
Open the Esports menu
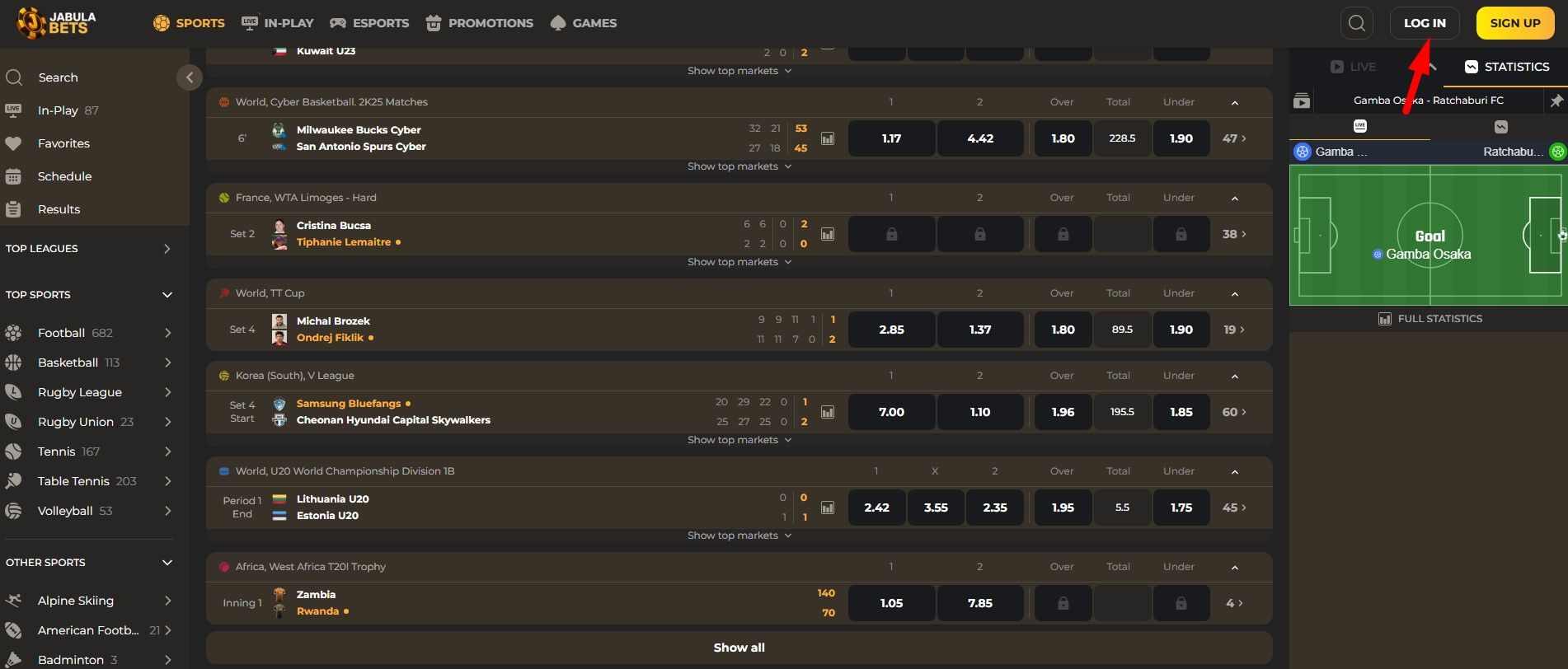(x=369, y=23)
